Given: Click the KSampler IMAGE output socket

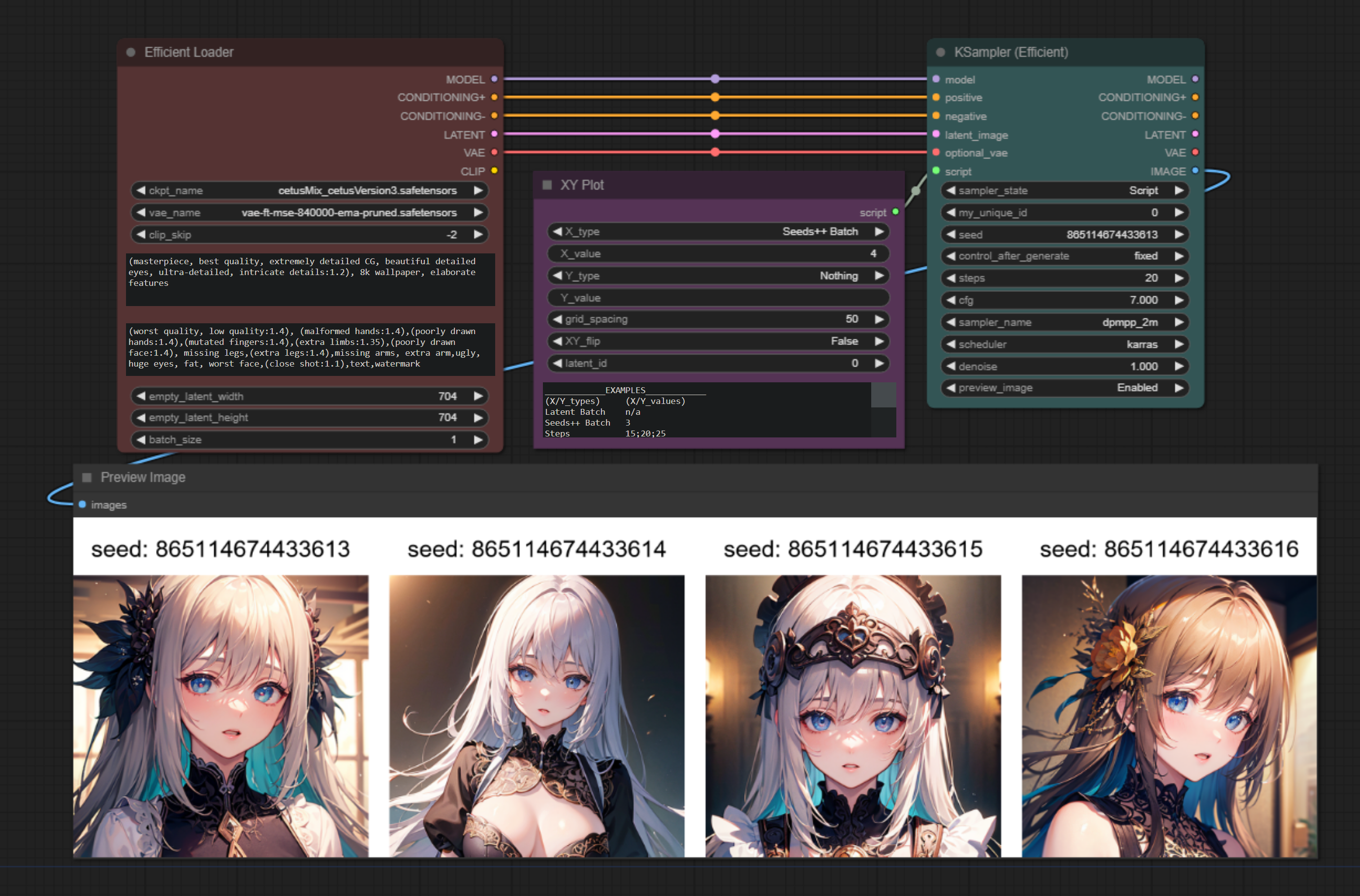Looking at the screenshot, I should pos(1195,171).
